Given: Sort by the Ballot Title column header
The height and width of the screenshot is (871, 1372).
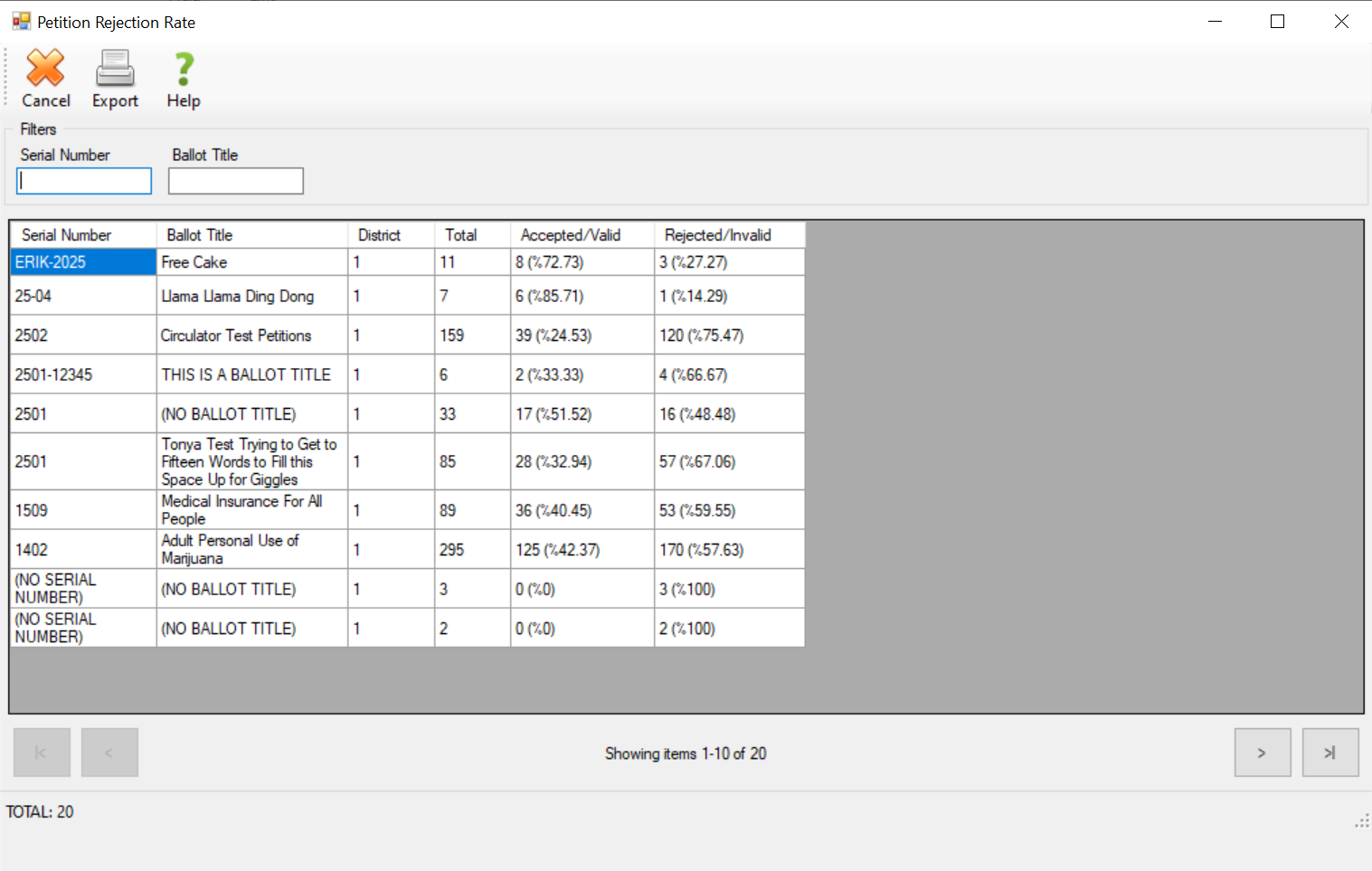Looking at the screenshot, I should pyautogui.click(x=252, y=235).
